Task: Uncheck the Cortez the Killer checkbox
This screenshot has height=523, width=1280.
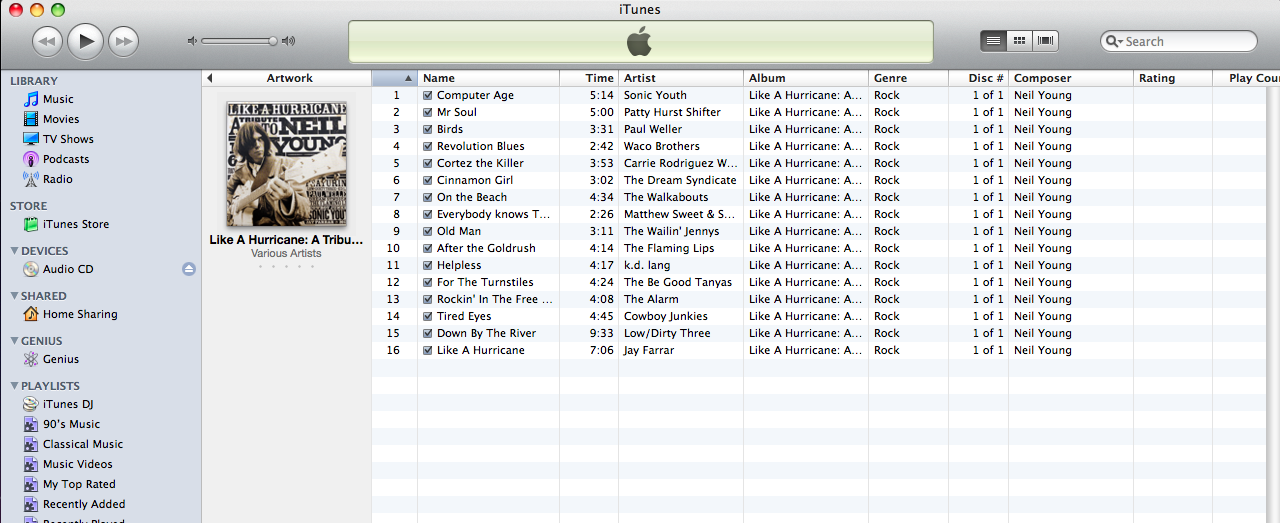Action: click(x=428, y=163)
